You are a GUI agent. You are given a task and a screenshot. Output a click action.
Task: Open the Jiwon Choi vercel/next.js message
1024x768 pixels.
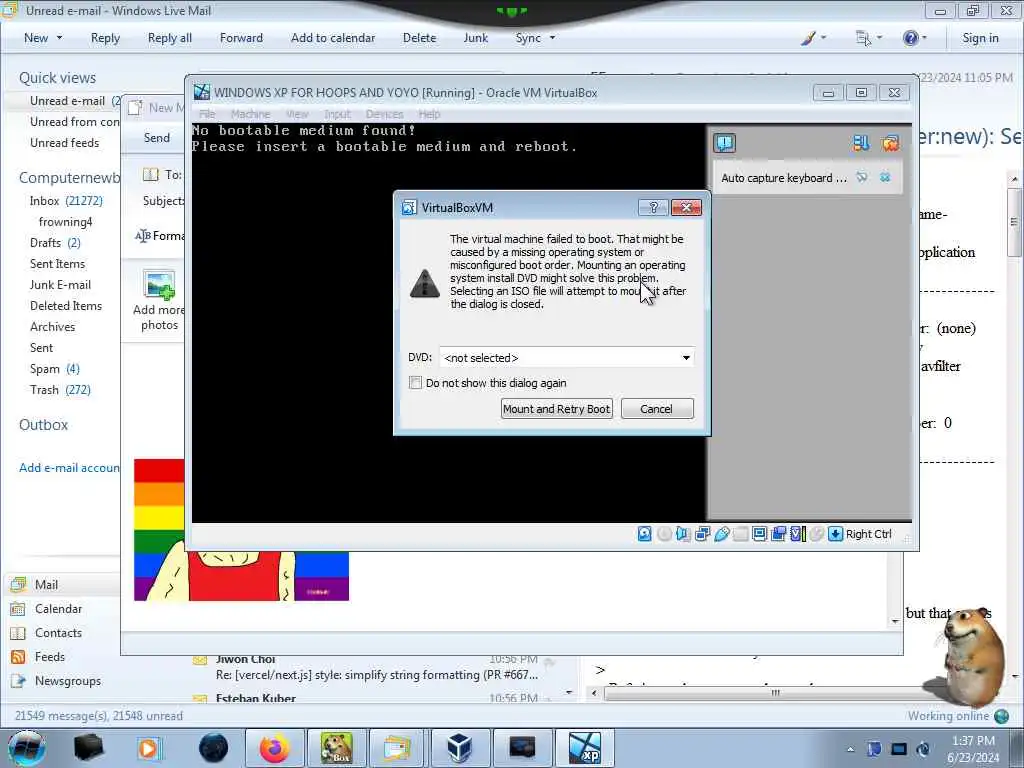[x=377, y=667]
